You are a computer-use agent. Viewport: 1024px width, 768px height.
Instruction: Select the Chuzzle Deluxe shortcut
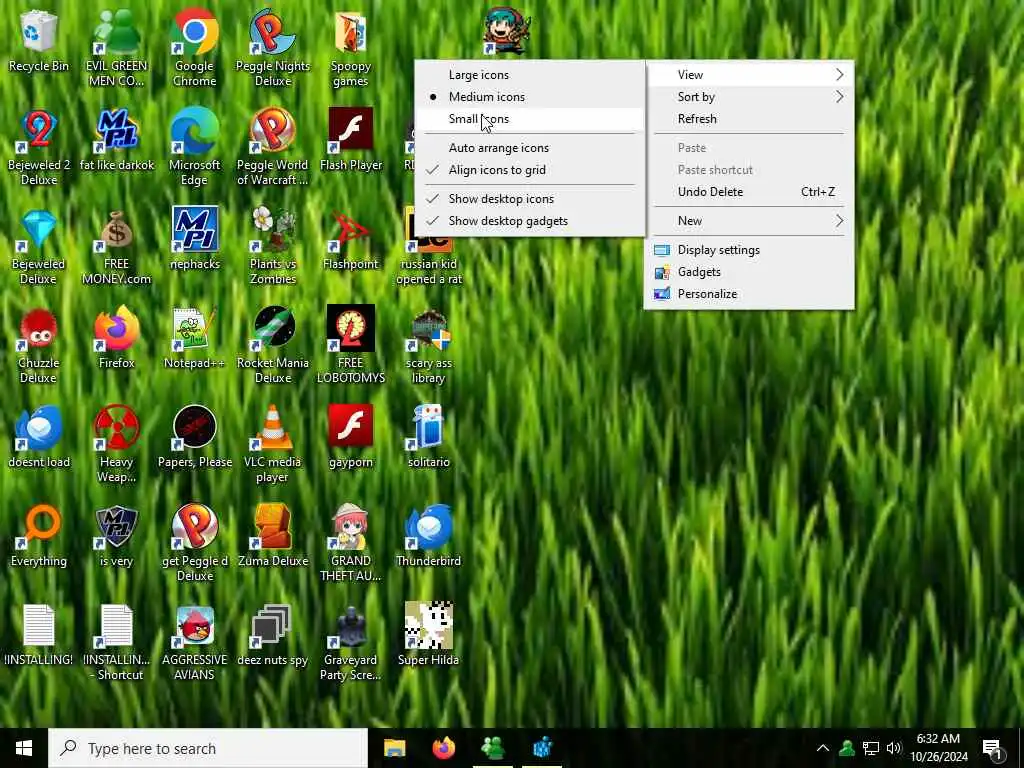pos(39,345)
